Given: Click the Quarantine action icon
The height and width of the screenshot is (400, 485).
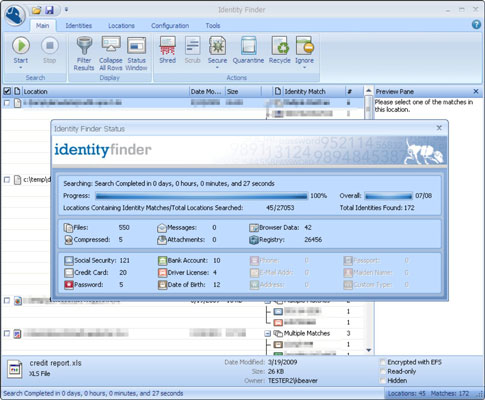Looking at the screenshot, I should point(249,46).
